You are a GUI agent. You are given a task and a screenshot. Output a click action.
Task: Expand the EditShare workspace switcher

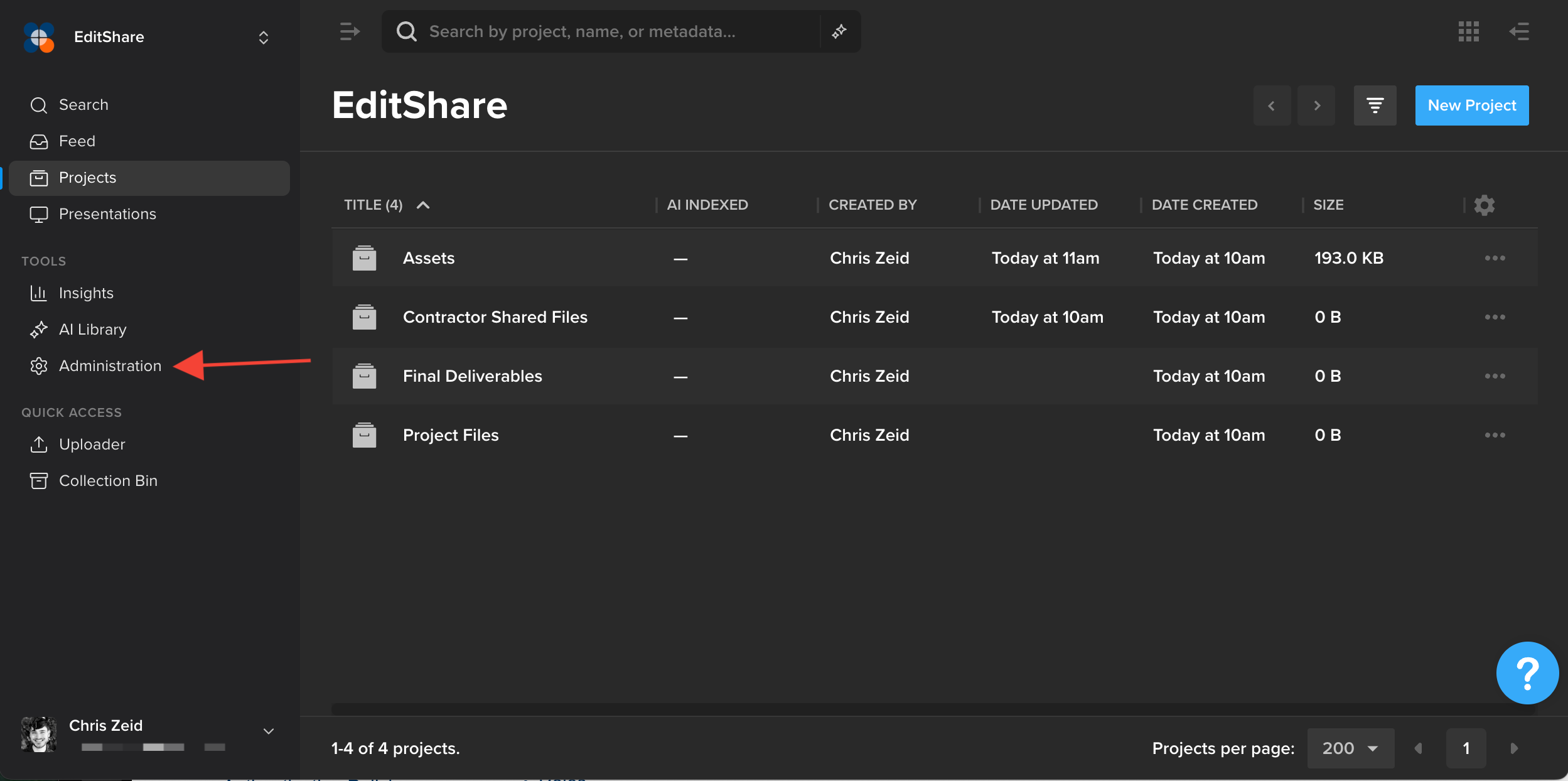(x=264, y=38)
